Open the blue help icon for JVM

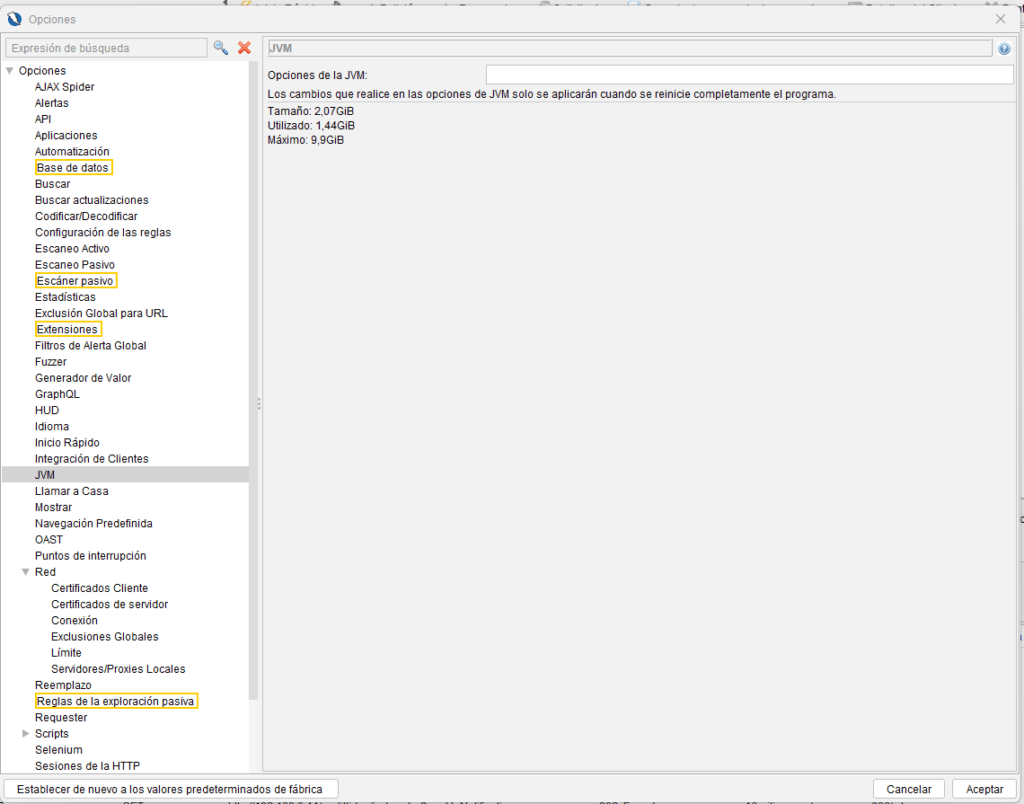(1004, 48)
